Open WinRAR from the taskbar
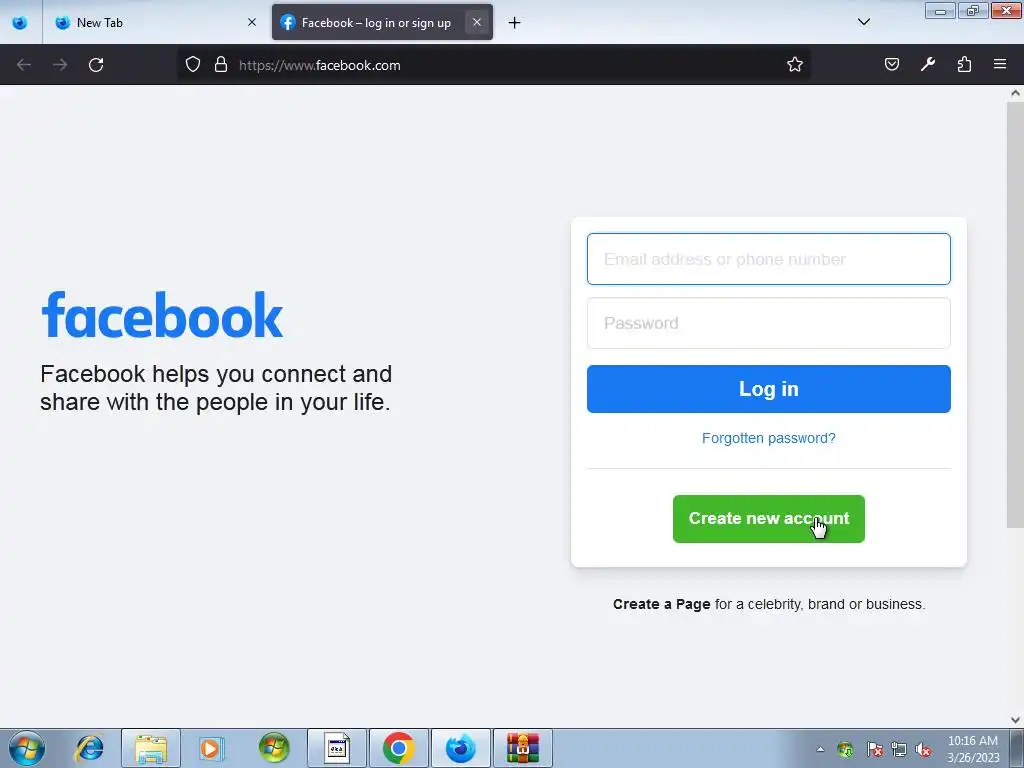 pos(522,748)
